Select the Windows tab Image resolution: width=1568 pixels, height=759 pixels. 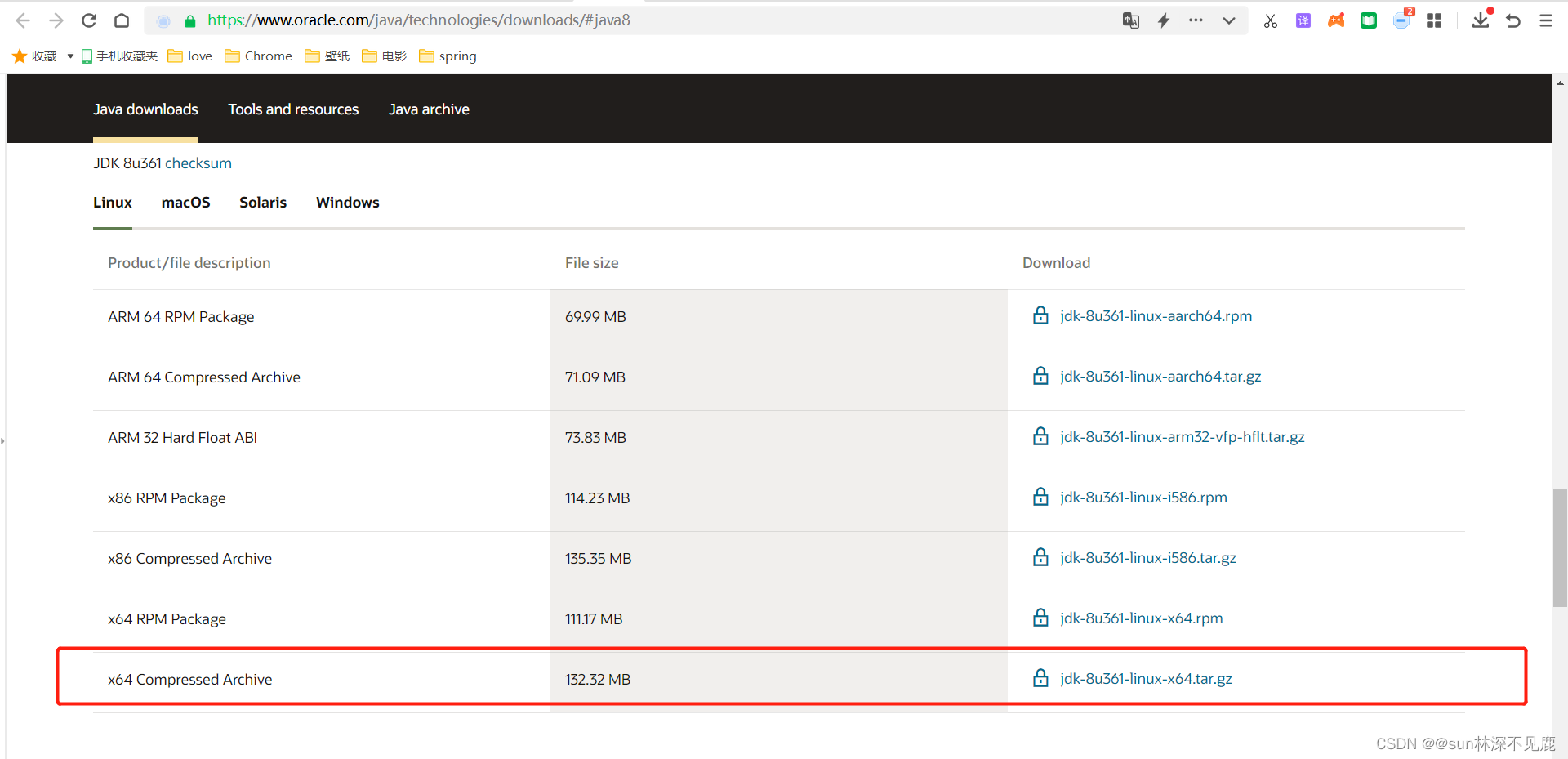348,203
